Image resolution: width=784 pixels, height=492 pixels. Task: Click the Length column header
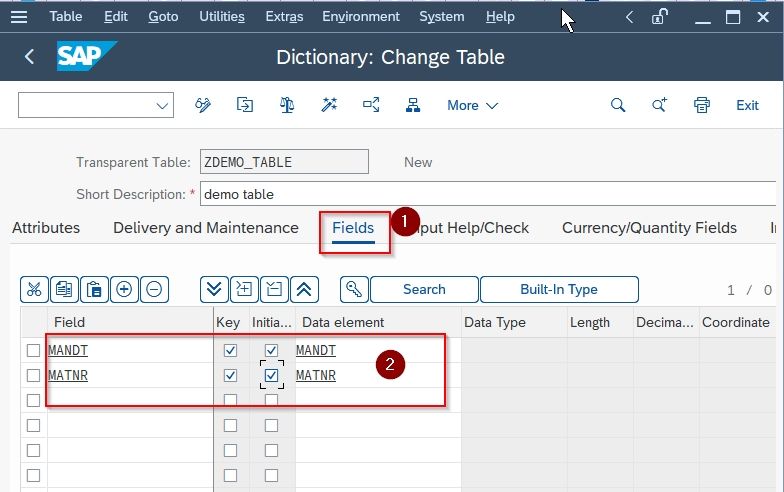[600, 322]
